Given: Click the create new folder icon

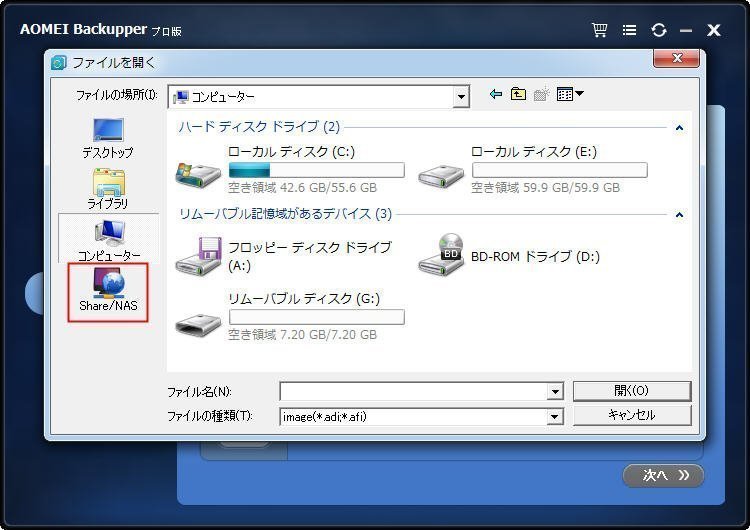Looking at the screenshot, I should pyautogui.click(x=541, y=94).
